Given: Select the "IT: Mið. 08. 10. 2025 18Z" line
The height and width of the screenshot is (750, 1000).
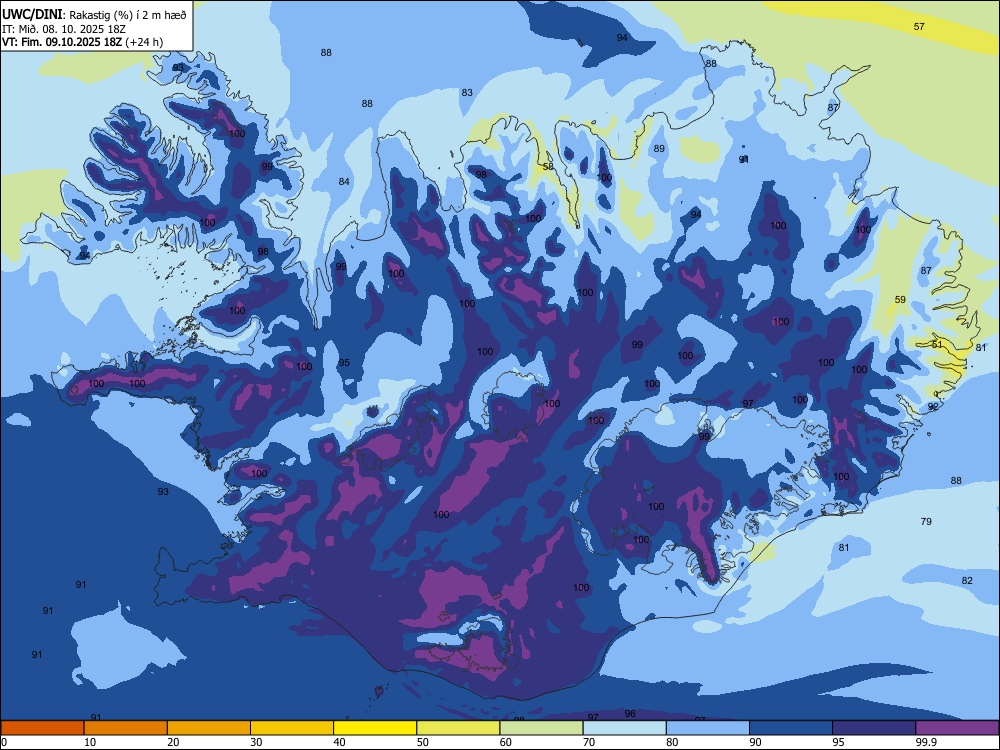Looking at the screenshot, I should 64,29.
